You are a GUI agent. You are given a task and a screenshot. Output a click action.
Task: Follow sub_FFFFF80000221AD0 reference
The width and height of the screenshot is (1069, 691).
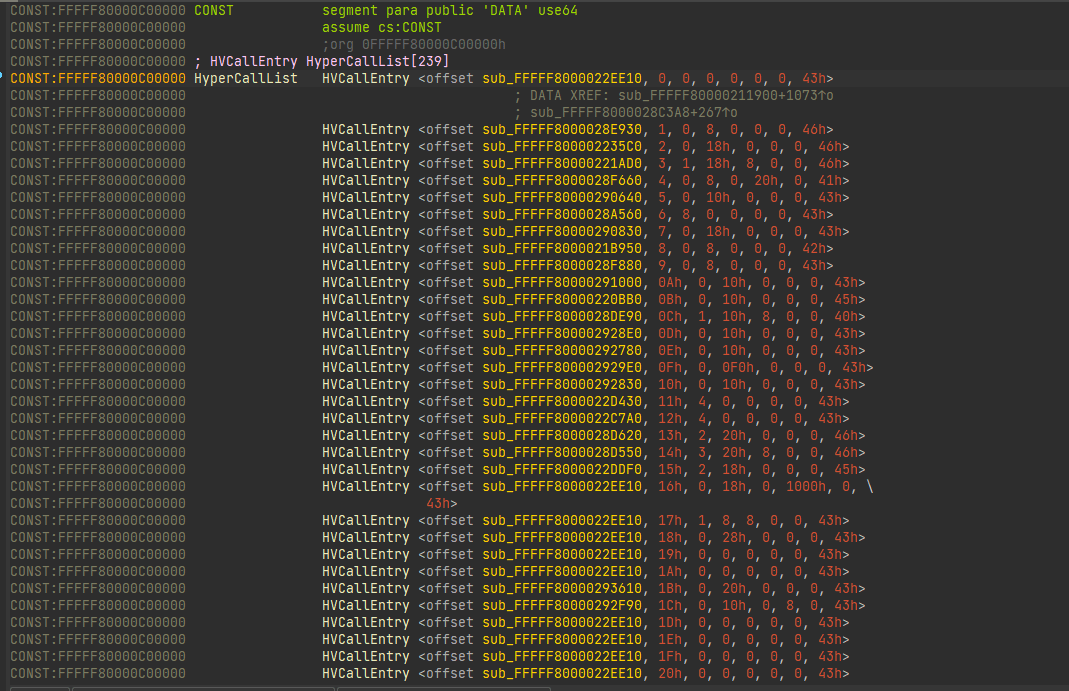562,164
